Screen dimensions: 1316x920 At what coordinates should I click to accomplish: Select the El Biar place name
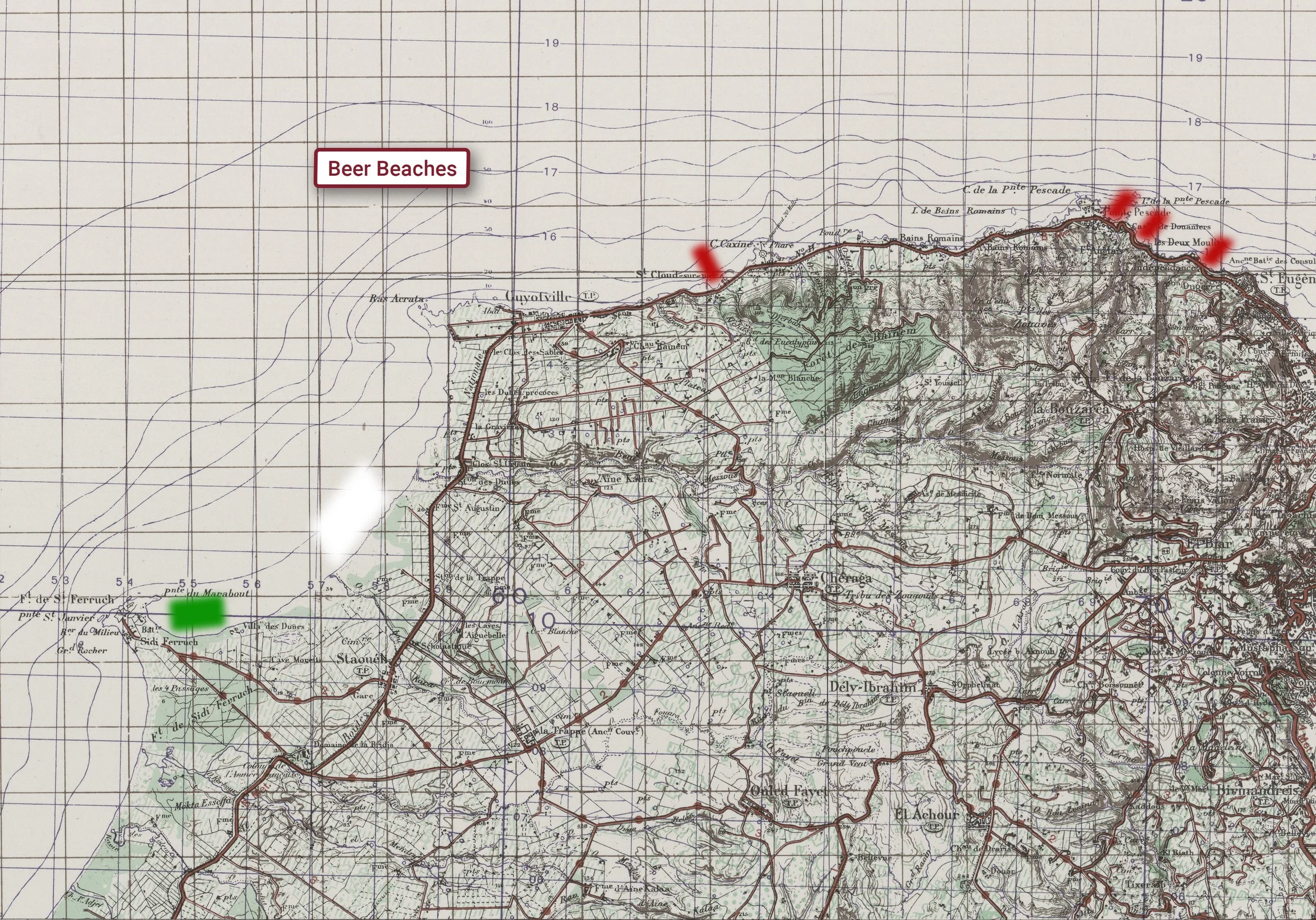(x=1209, y=542)
